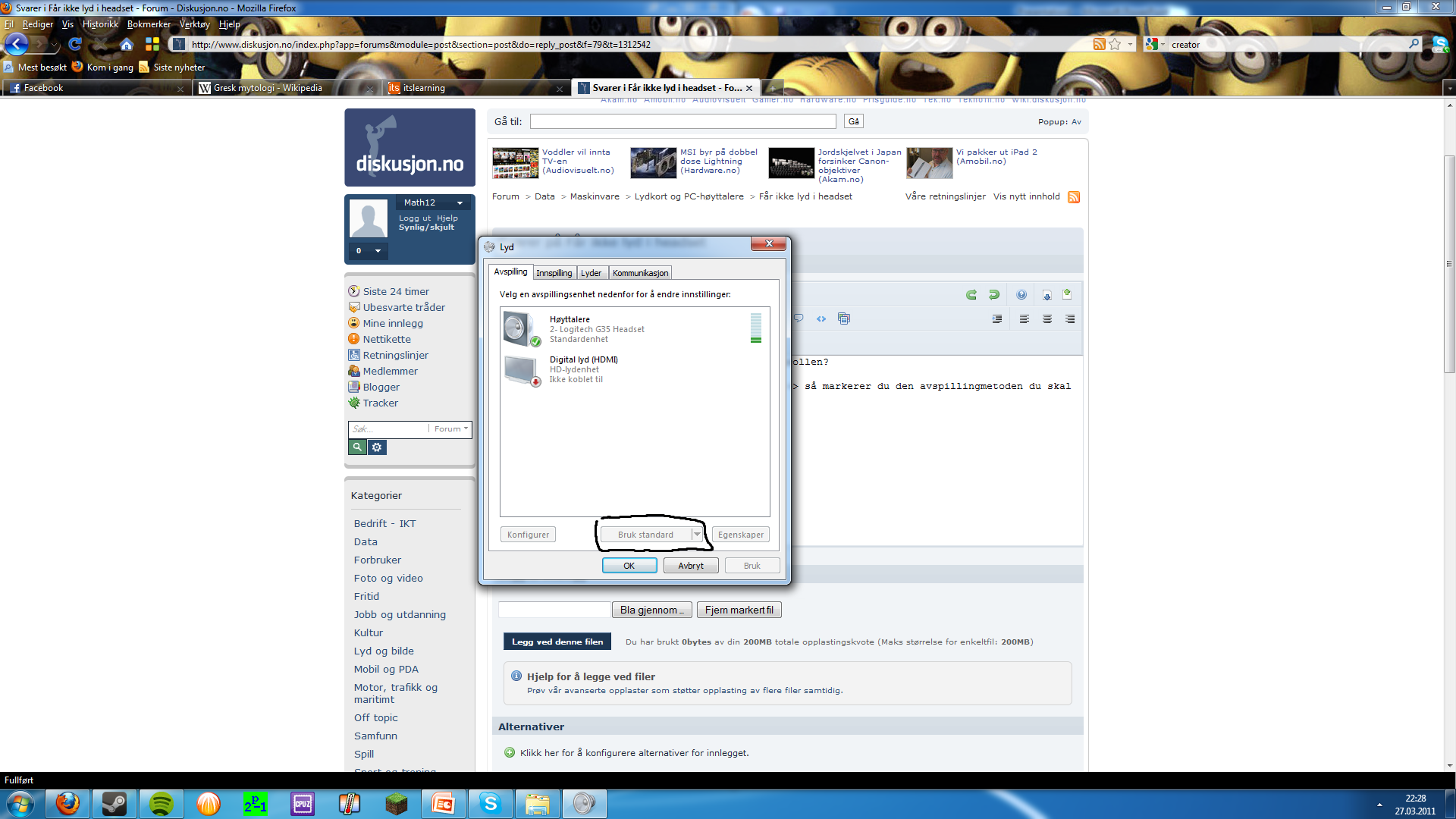Screen dimensions: 1456x819
Task: Show hidden system tray icons
Action: (x=1379, y=804)
